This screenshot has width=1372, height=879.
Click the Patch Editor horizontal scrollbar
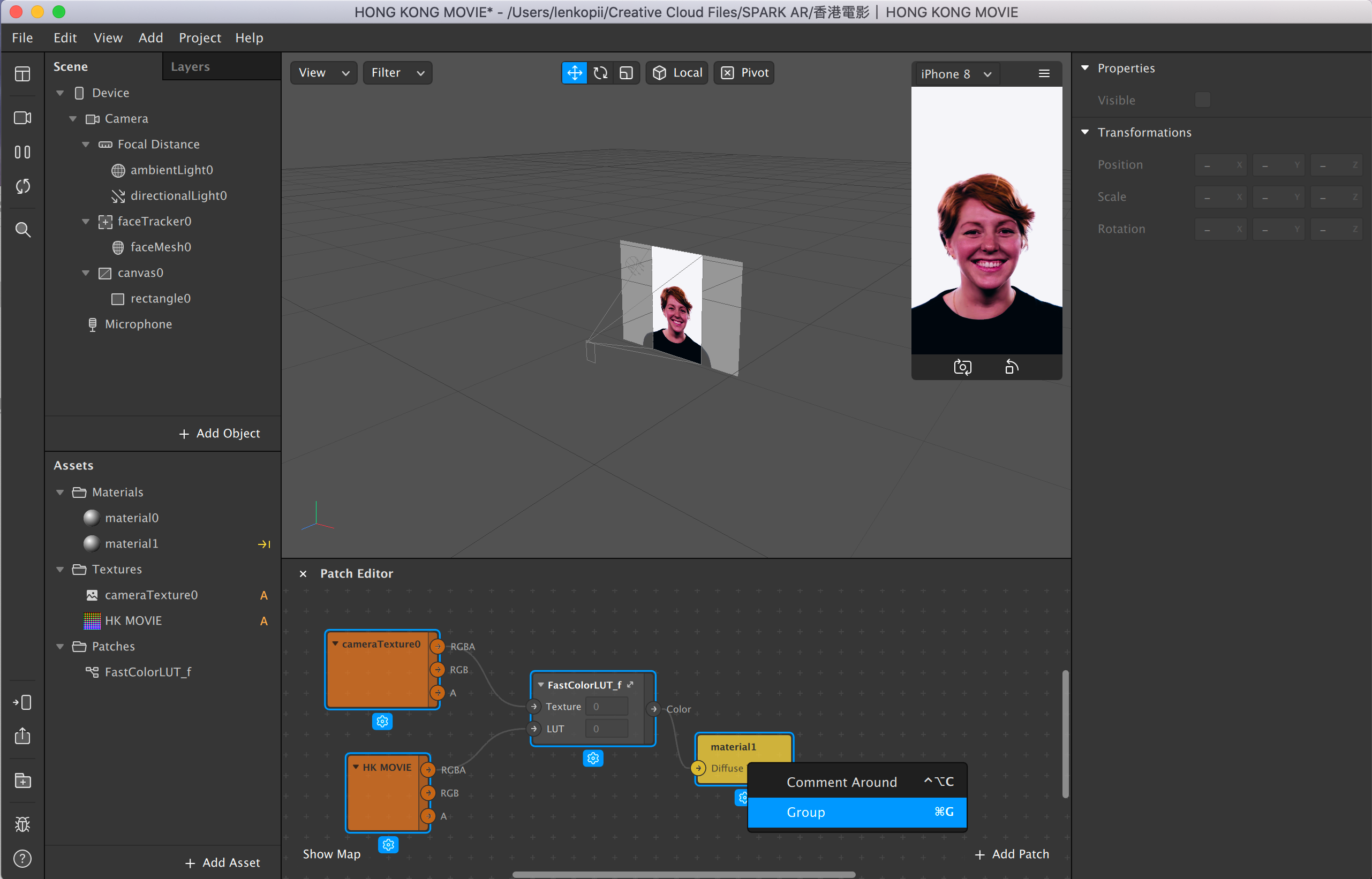coord(683,874)
